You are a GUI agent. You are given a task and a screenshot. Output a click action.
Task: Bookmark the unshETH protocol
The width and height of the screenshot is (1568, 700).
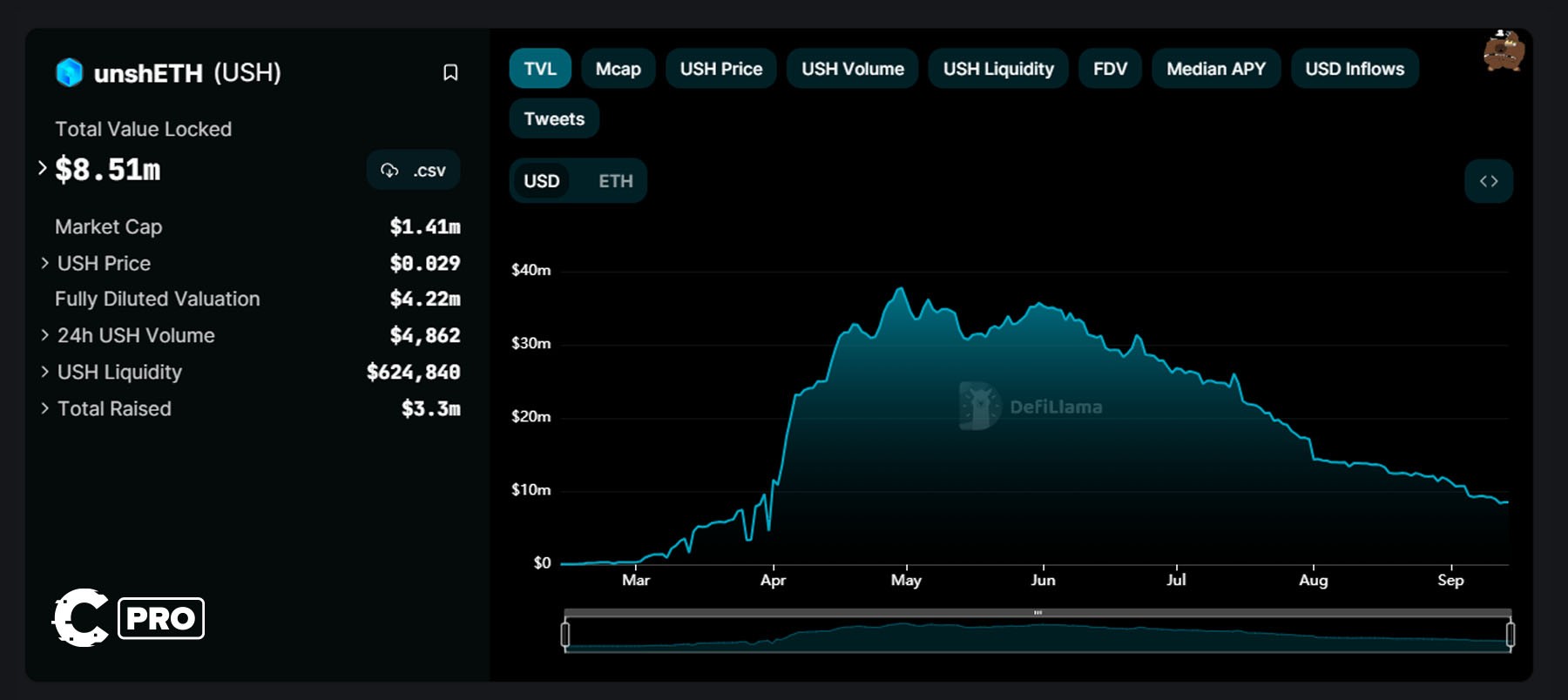450,72
